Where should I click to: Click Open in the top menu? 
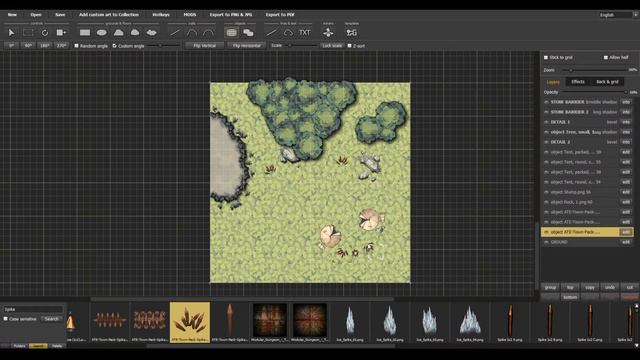tap(36, 15)
